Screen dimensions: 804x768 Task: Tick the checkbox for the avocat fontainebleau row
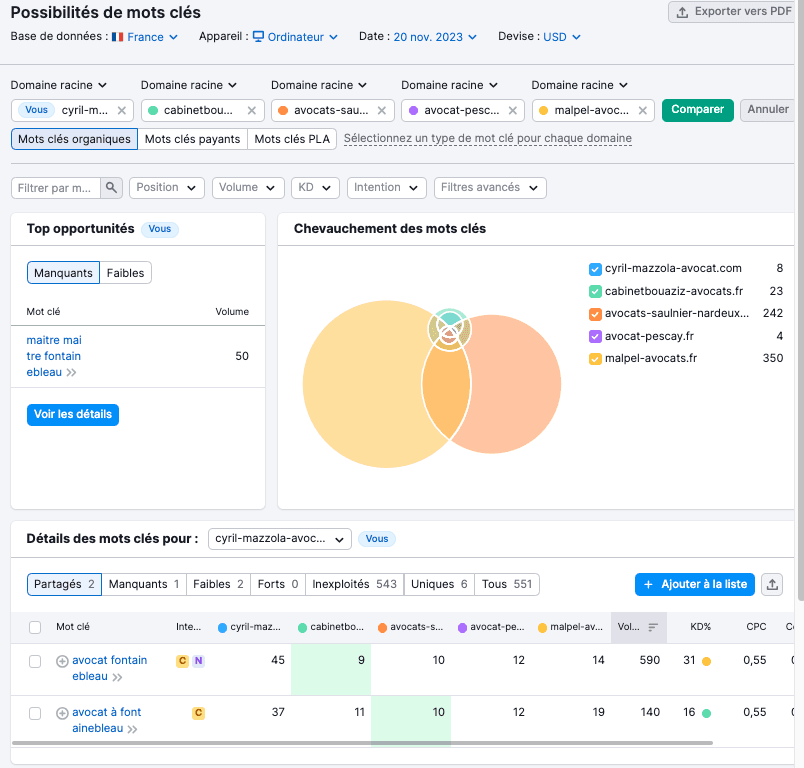(35, 661)
